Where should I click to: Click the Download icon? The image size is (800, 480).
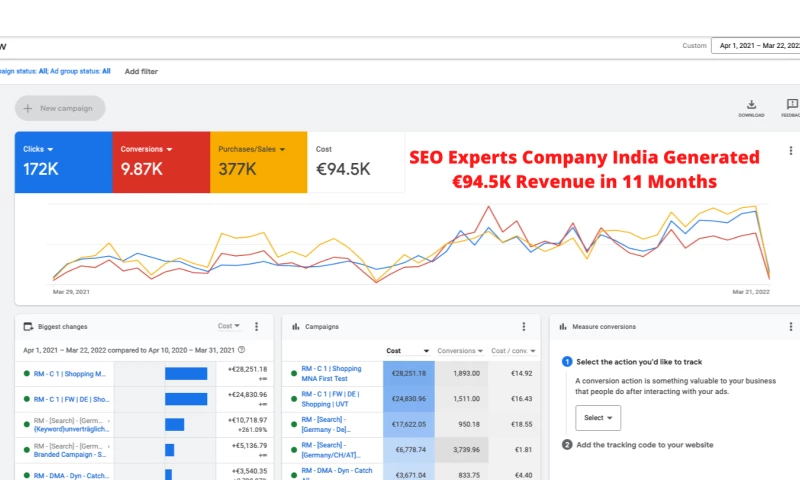[x=751, y=108]
